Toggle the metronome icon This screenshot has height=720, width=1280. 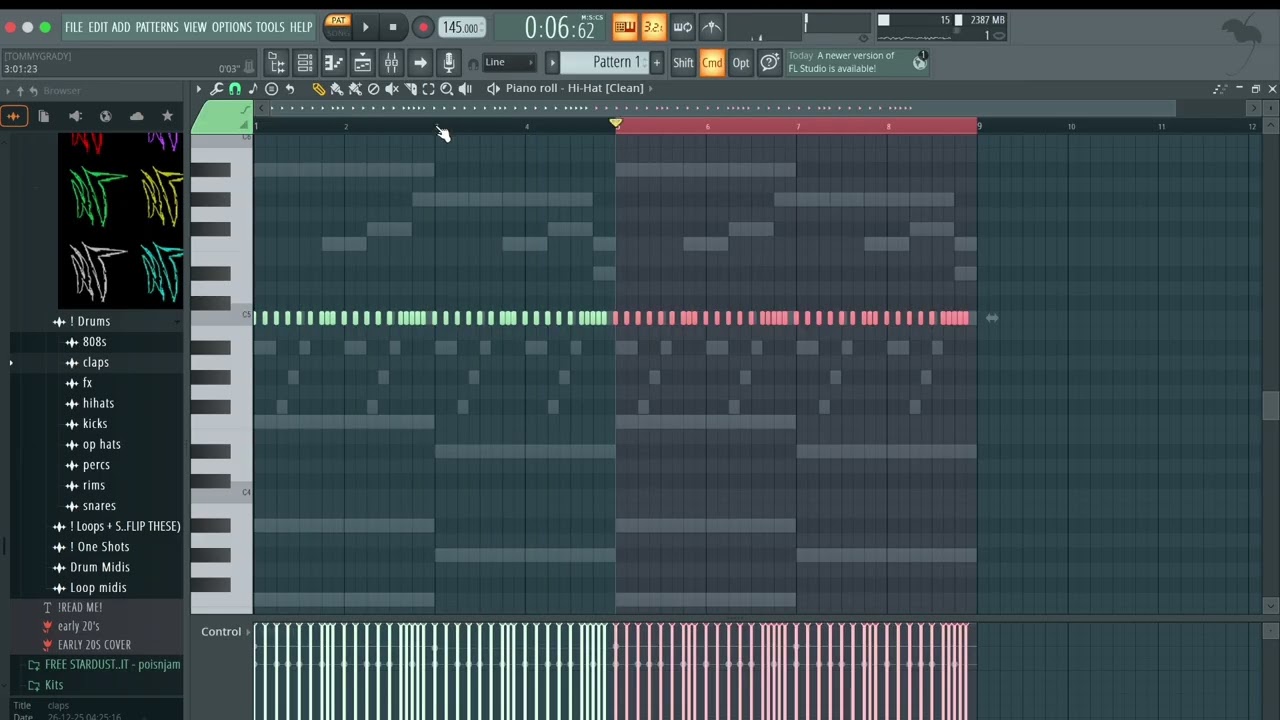(x=711, y=27)
